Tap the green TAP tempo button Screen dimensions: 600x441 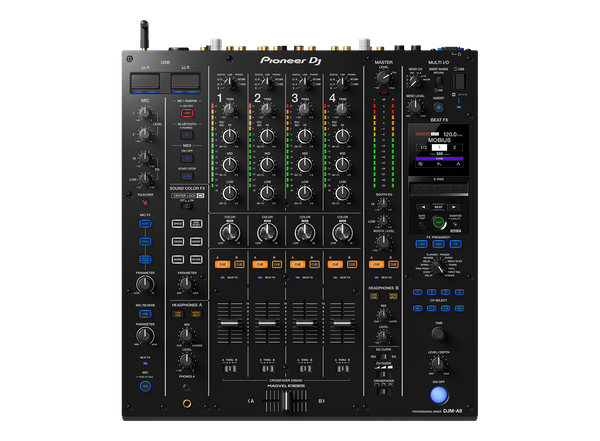click(x=439, y=222)
